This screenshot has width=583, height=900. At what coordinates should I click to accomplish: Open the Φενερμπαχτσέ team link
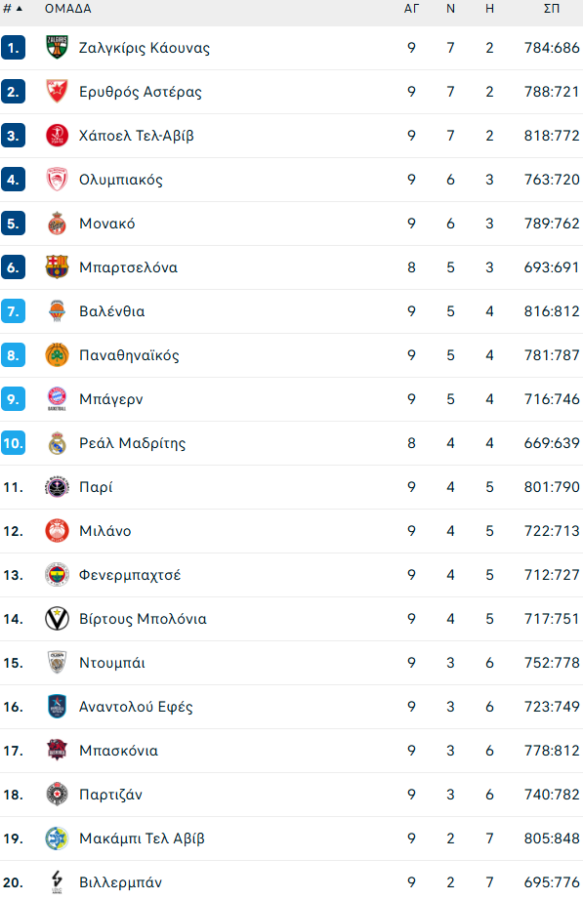point(131,575)
